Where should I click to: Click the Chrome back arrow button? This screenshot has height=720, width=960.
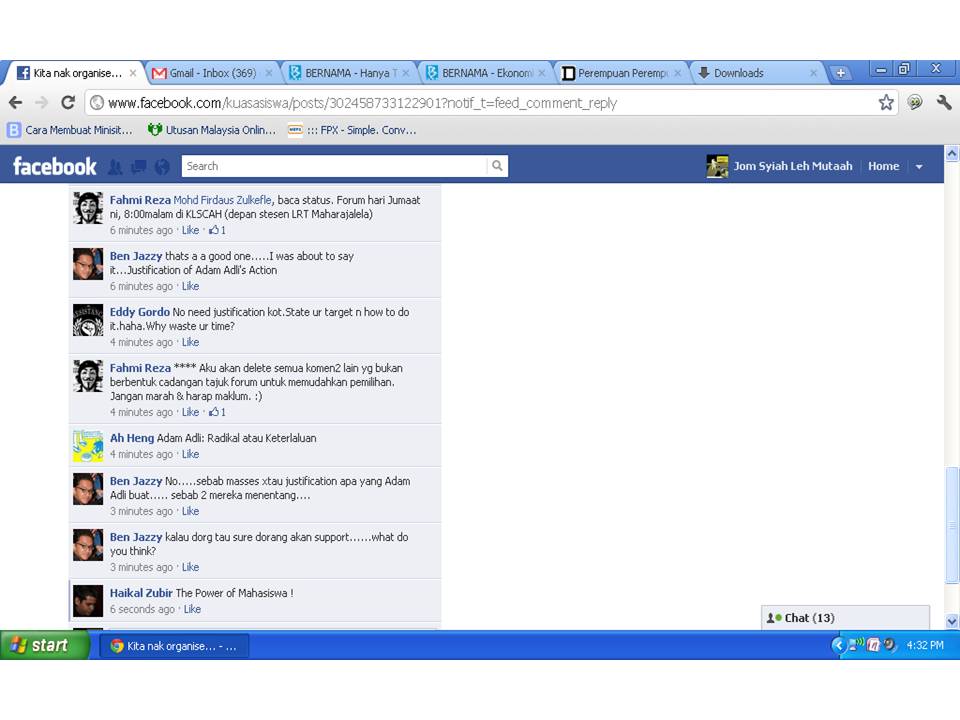16,102
